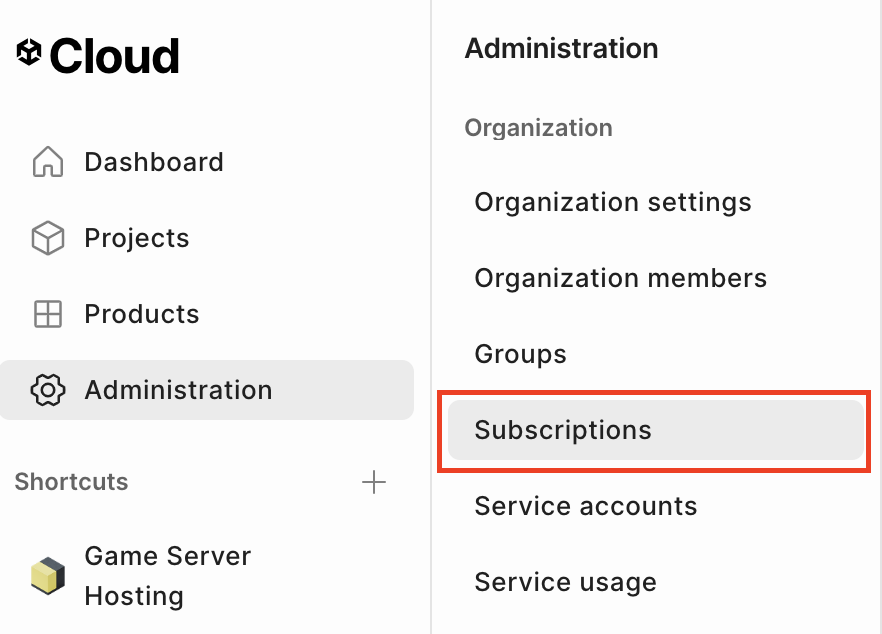
Task: Select the highlighted Subscriptions item
Action: pos(563,430)
